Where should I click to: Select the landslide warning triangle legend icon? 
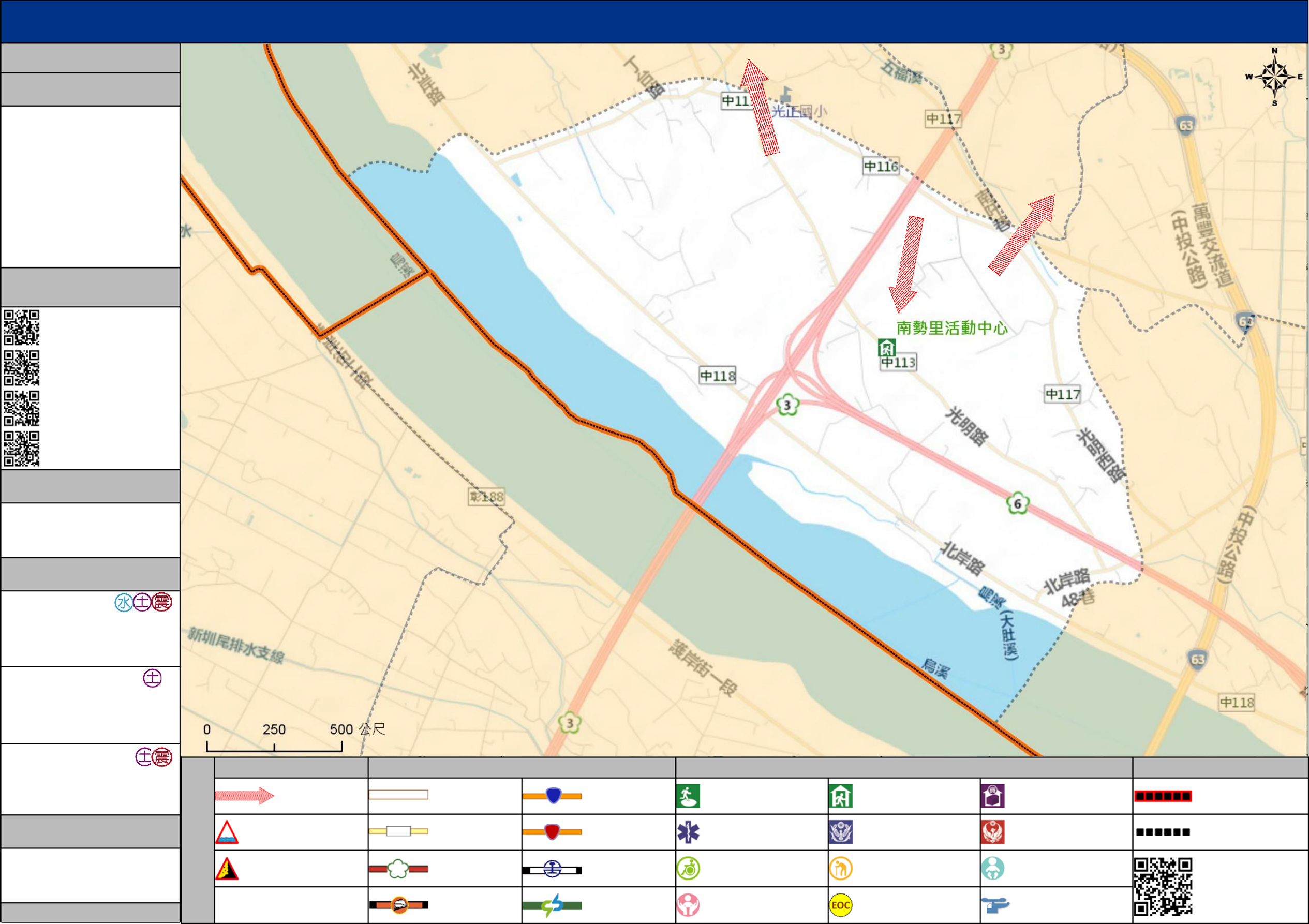point(227,869)
